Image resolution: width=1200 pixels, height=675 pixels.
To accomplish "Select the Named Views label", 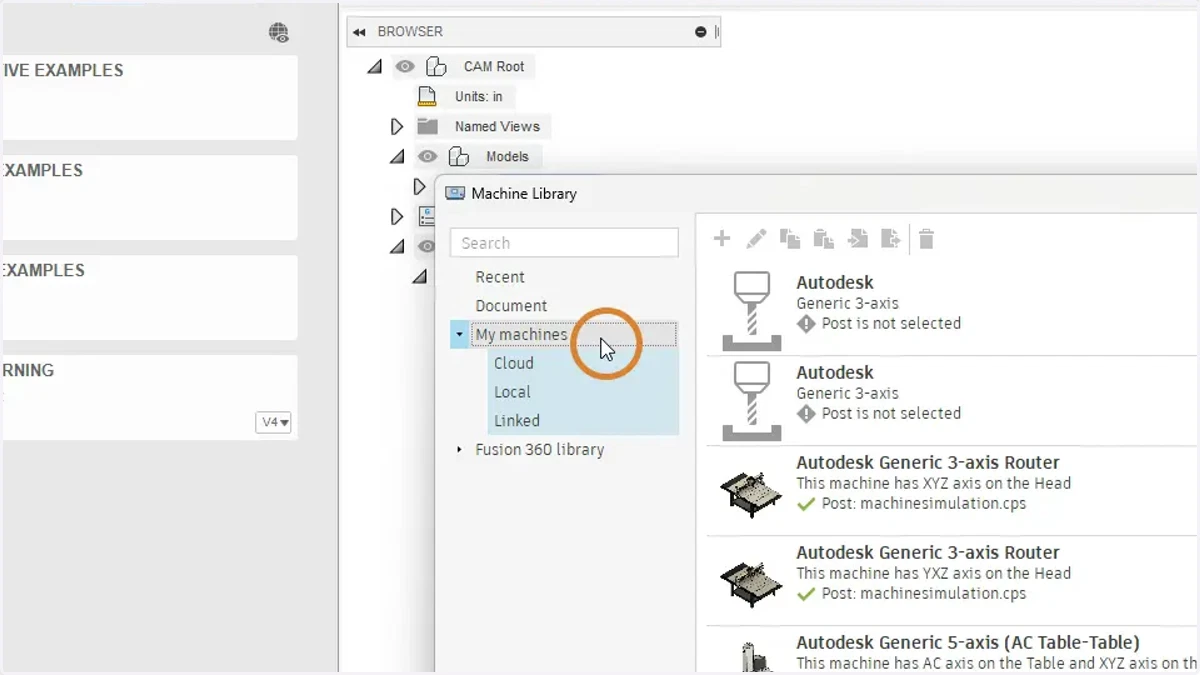I will click(x=497, y=127).
